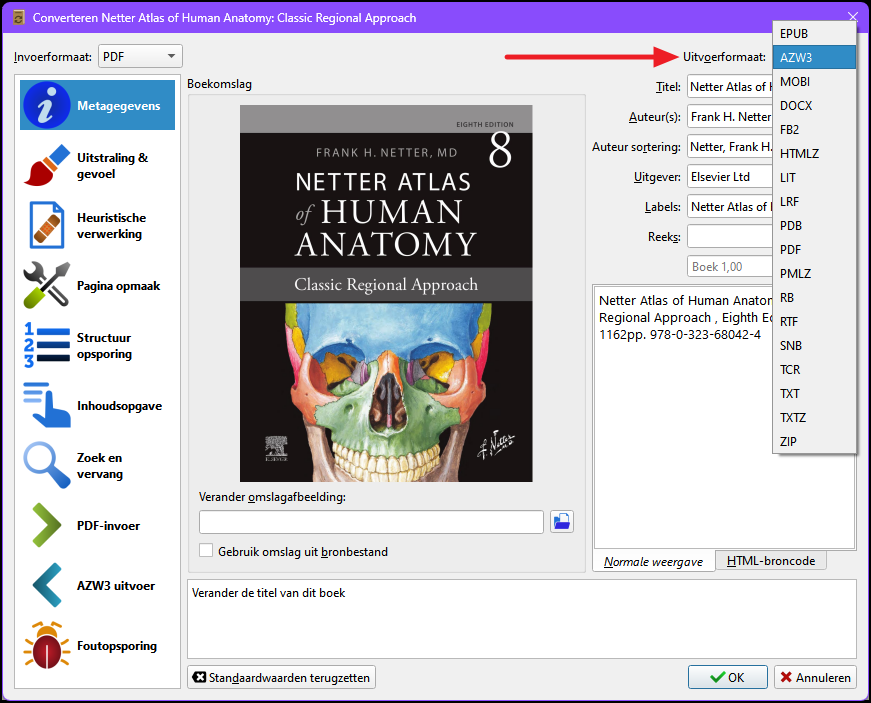Enable Gebruik omslag uit bronbestand checkbox

(x=206, y=551)
